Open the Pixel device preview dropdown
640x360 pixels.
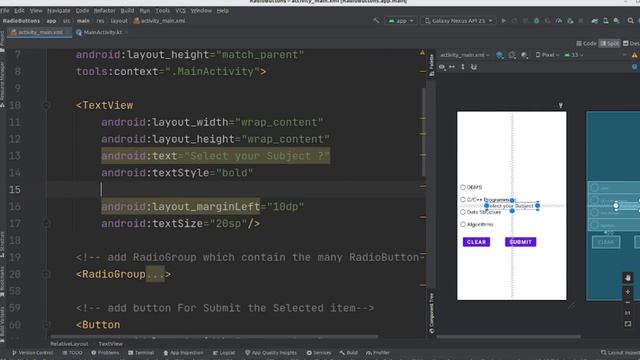click(547, 55)
